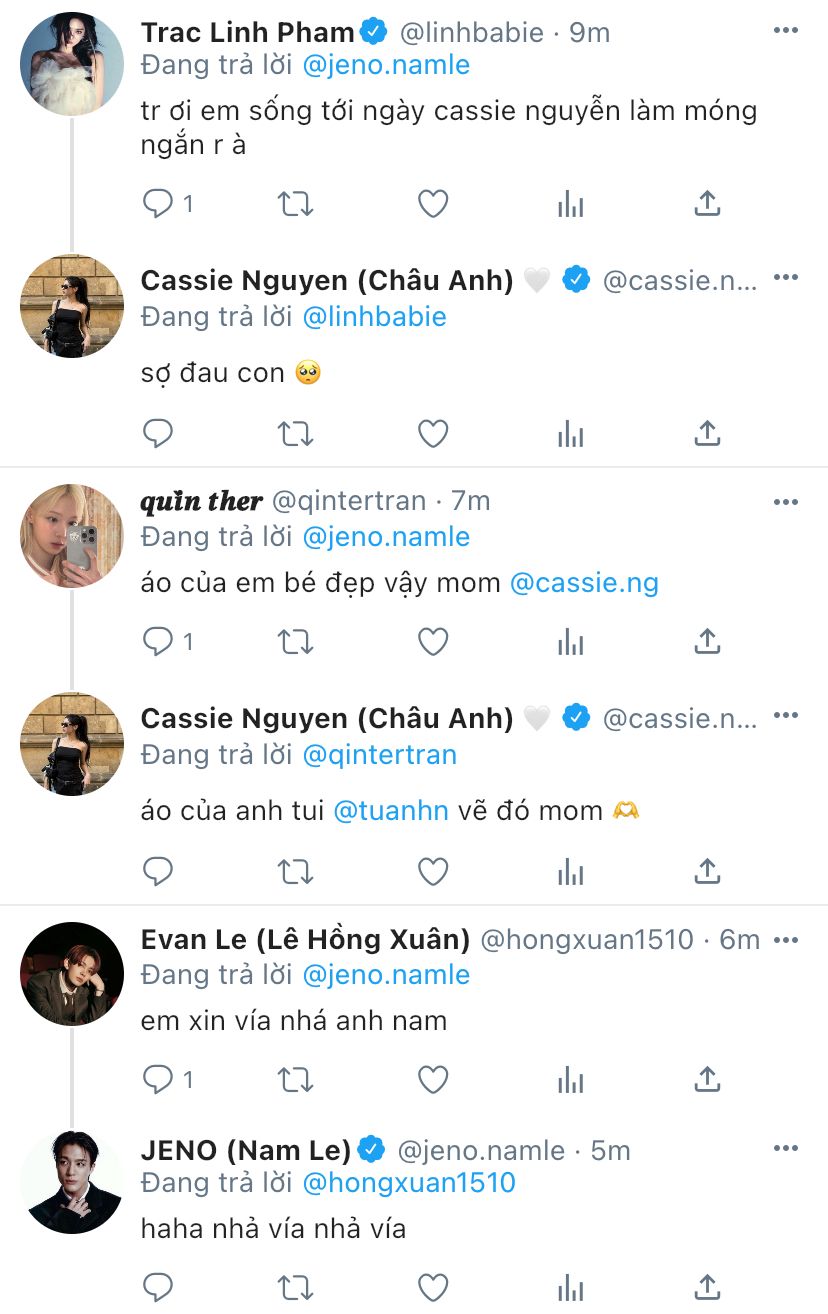This screenshot has height=1314, width=828.
Task: Open Evan Le's profile avatar
Action: pyautogui.click(x=72, y=974)
